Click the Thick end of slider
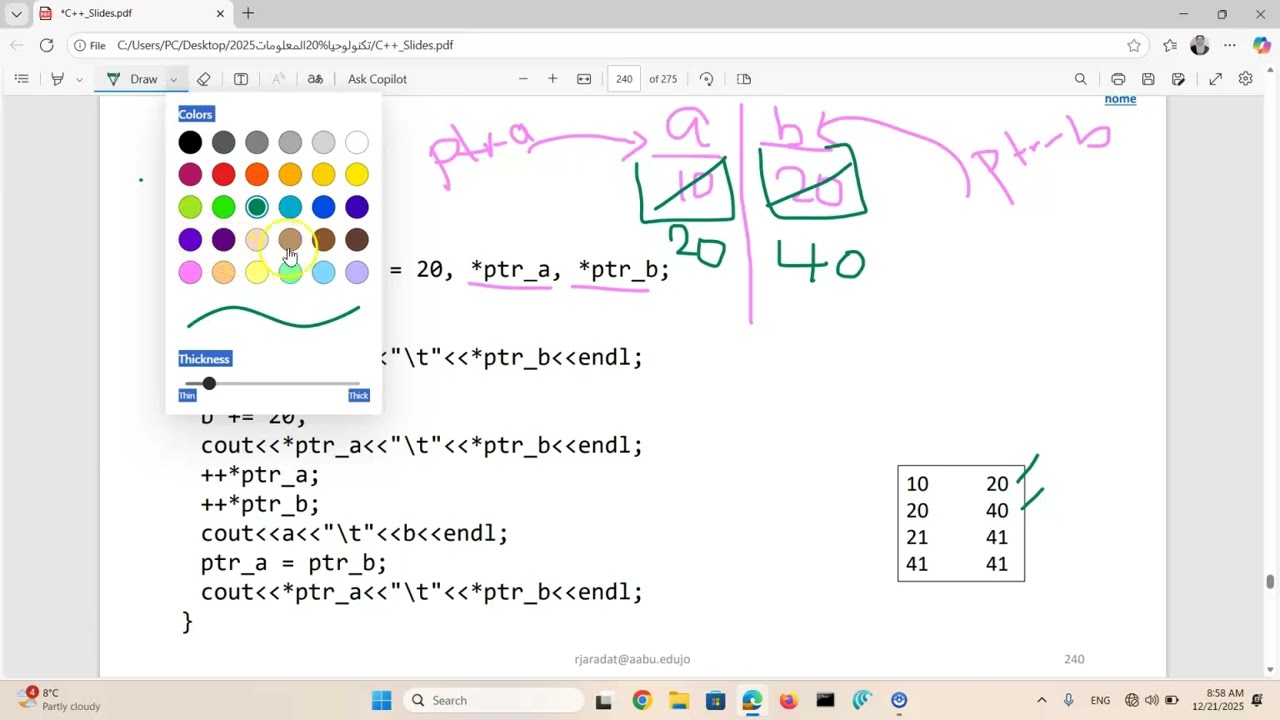This screenshot has width=1280, height=720. pos(358,396)
